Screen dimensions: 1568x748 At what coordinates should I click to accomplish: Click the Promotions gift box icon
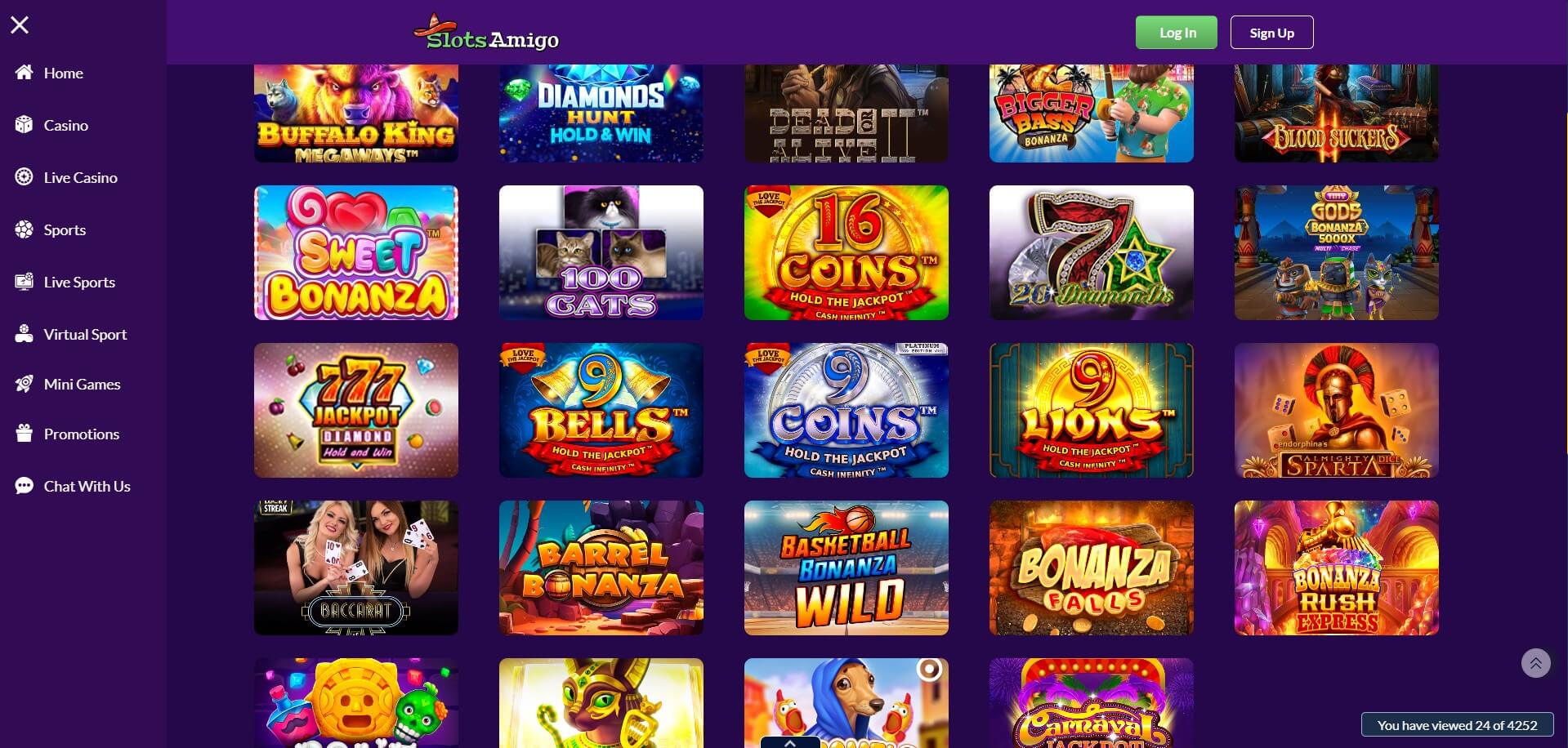click(25, 434)
